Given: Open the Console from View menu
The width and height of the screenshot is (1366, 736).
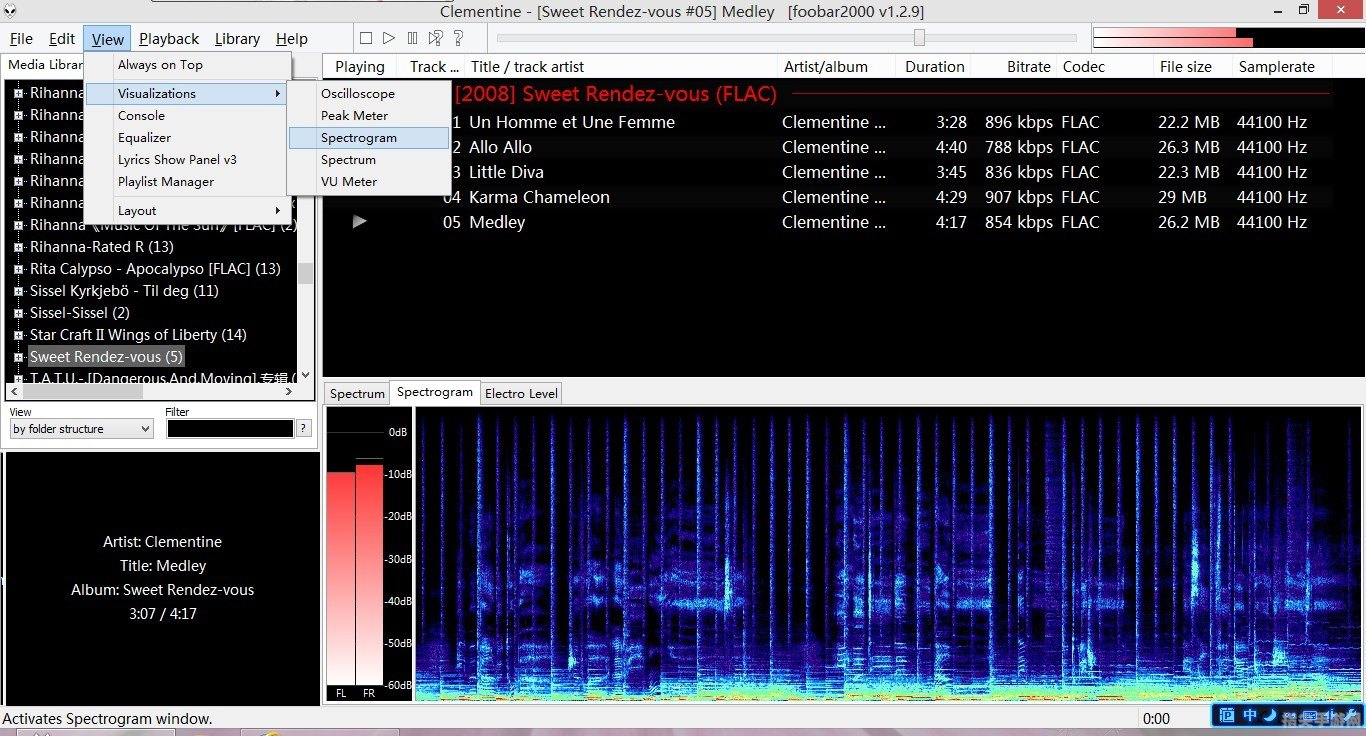Looking at the screenshot, I should [187, 115].
